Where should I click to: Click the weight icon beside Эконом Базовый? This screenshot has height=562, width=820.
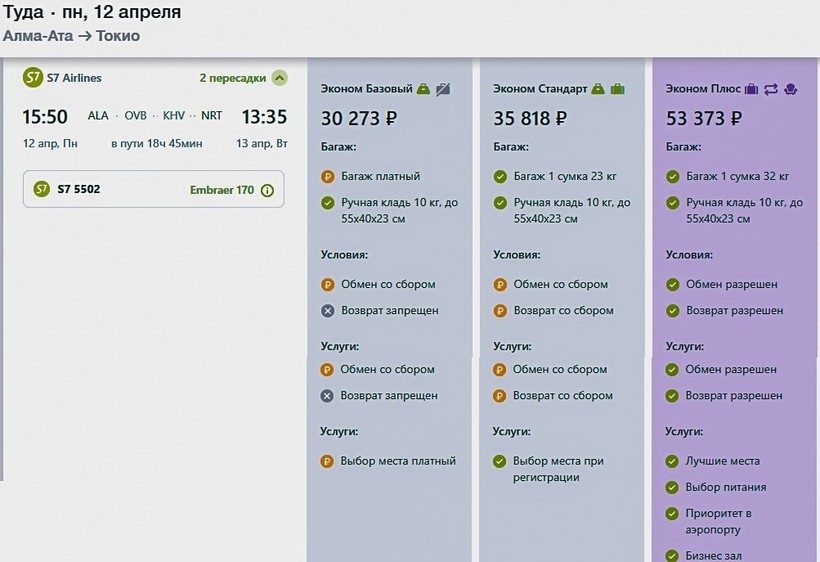click(x=424, y=89)
